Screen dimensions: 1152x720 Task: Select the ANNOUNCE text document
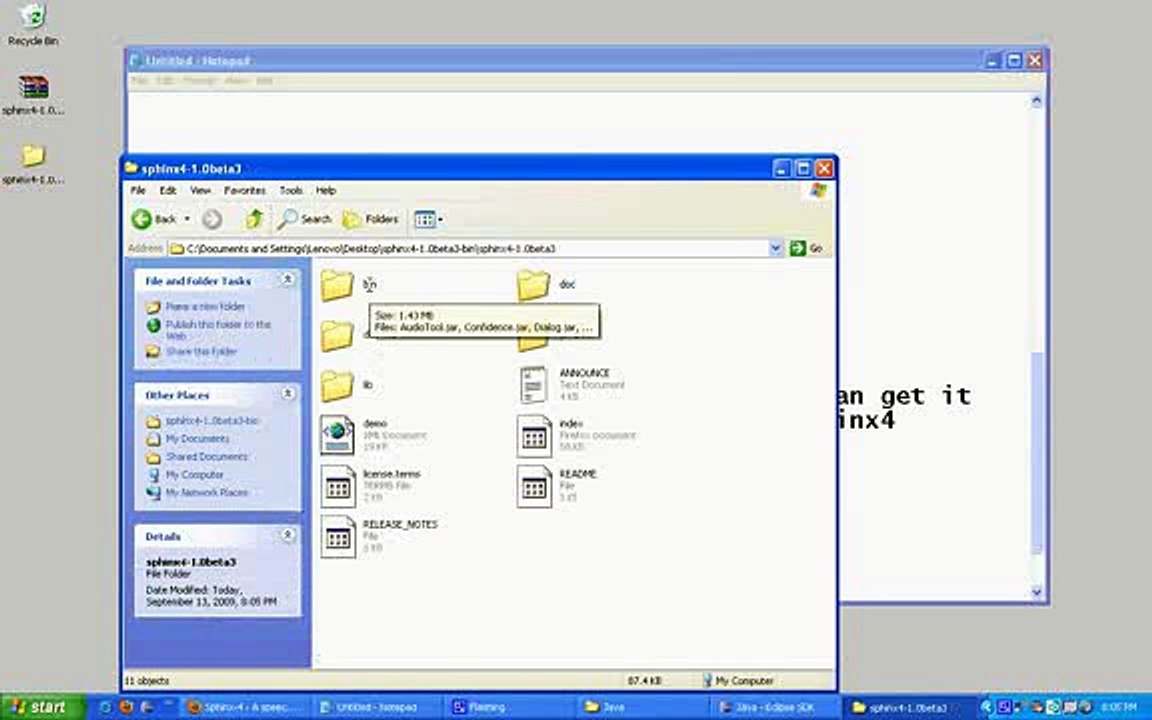[533, 385]
